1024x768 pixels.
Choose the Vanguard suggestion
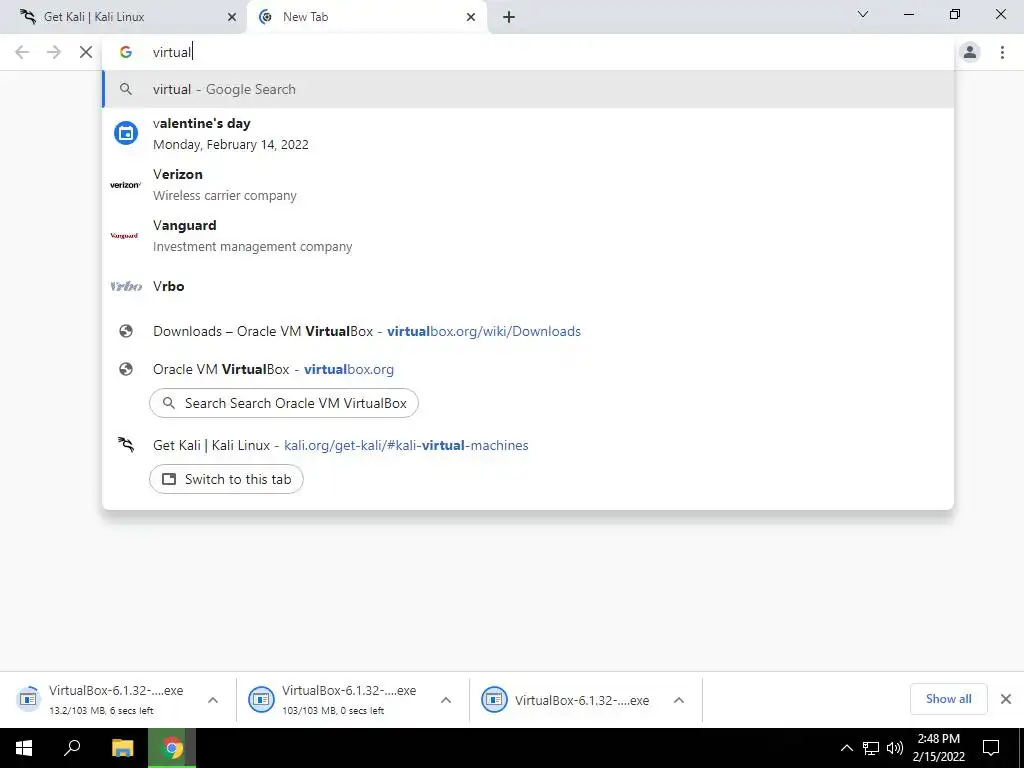[x=528, y=236]
